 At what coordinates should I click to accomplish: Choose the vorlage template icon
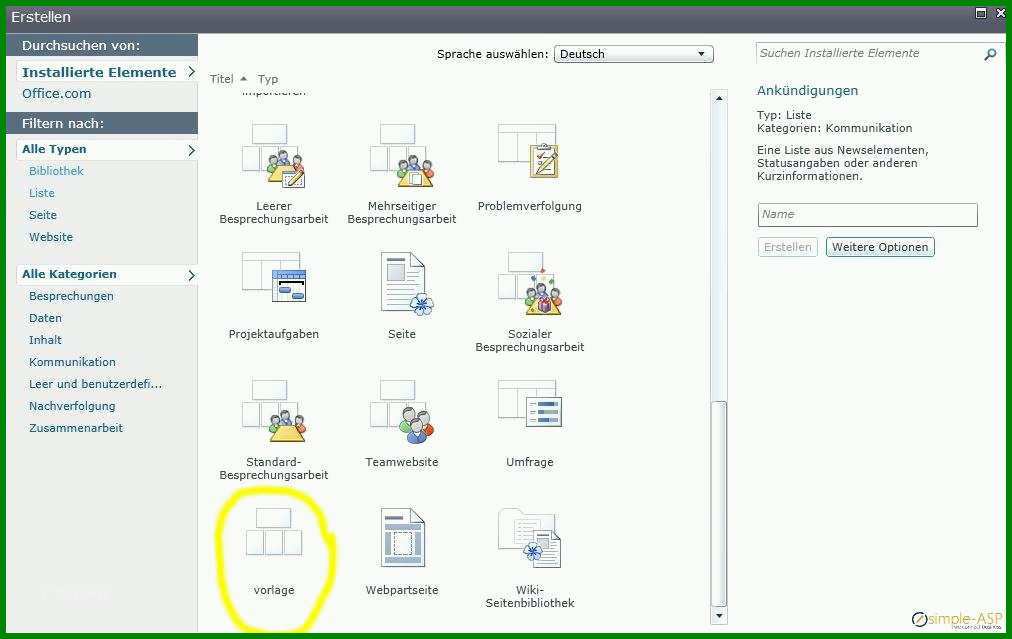(274, 532)
